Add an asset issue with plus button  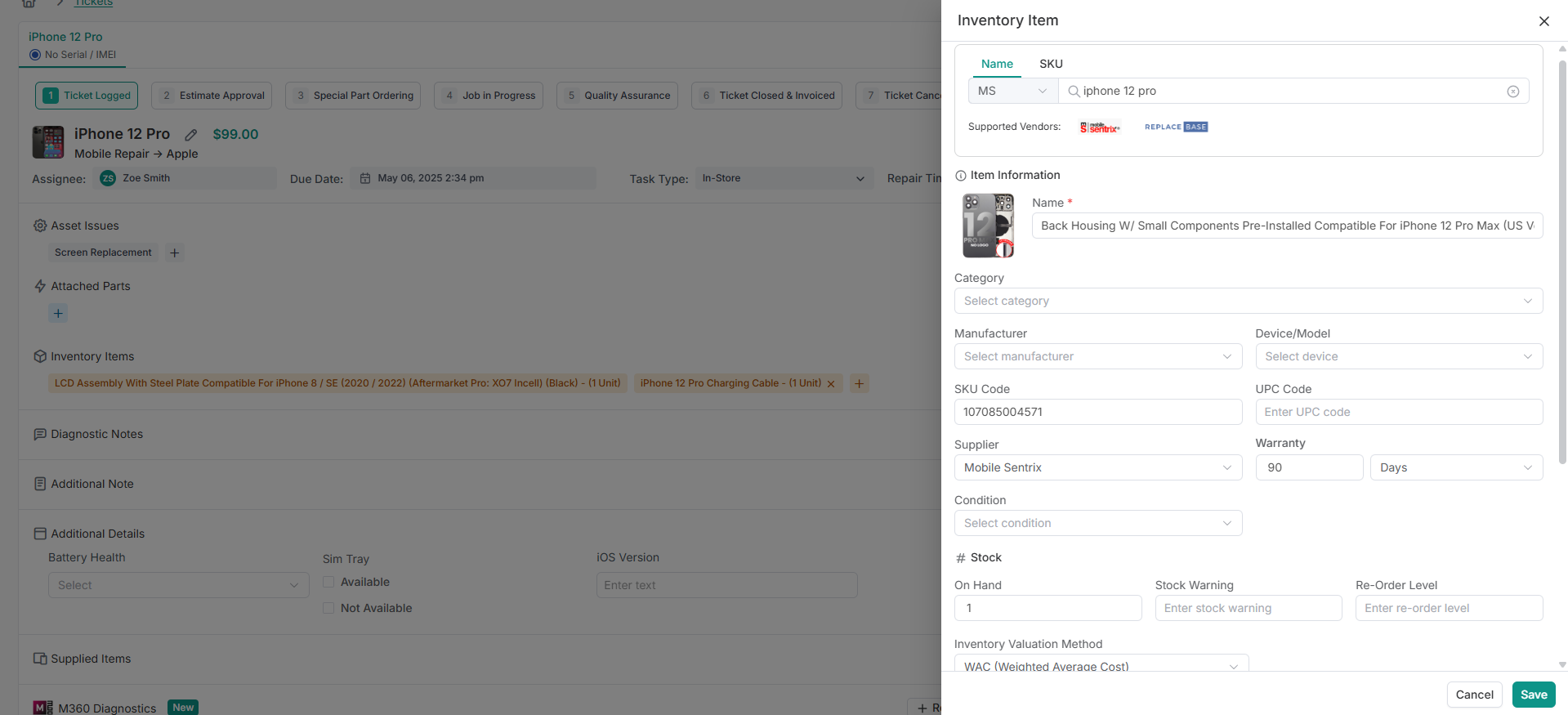[174, 253]
